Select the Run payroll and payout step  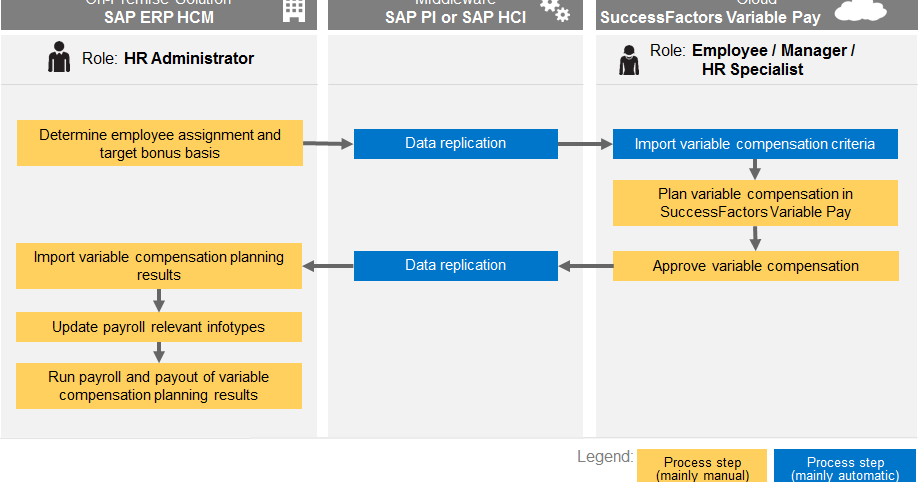[x=159, y=386]
